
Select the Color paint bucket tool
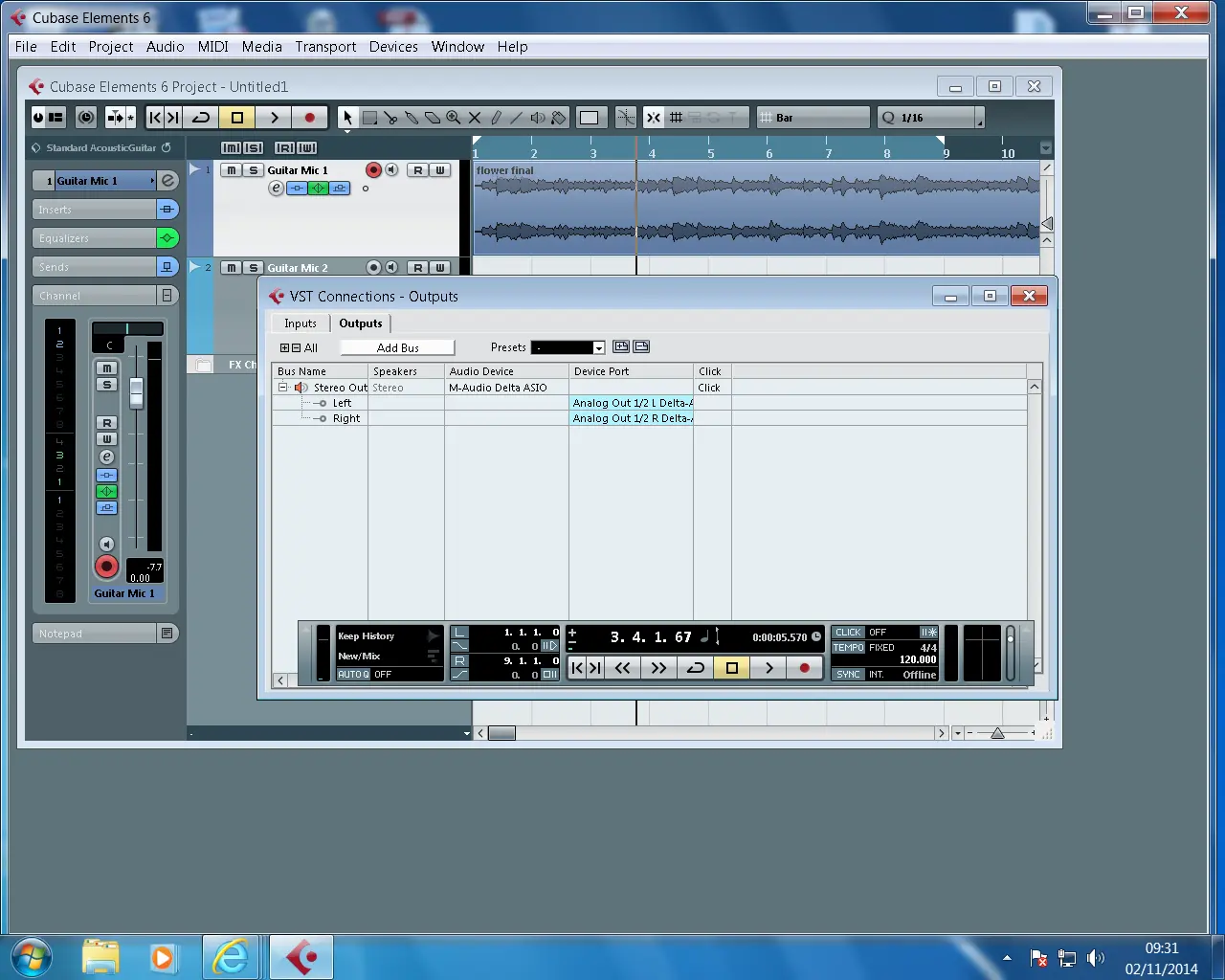coord(559,118)
